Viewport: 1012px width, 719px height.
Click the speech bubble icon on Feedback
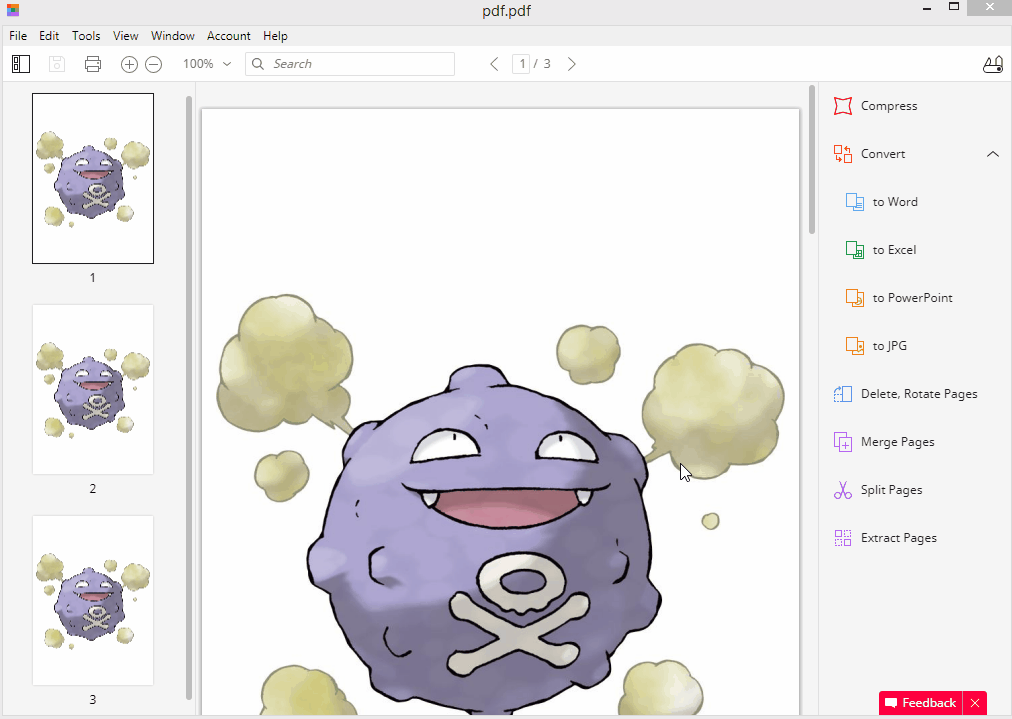click(891, 703)
